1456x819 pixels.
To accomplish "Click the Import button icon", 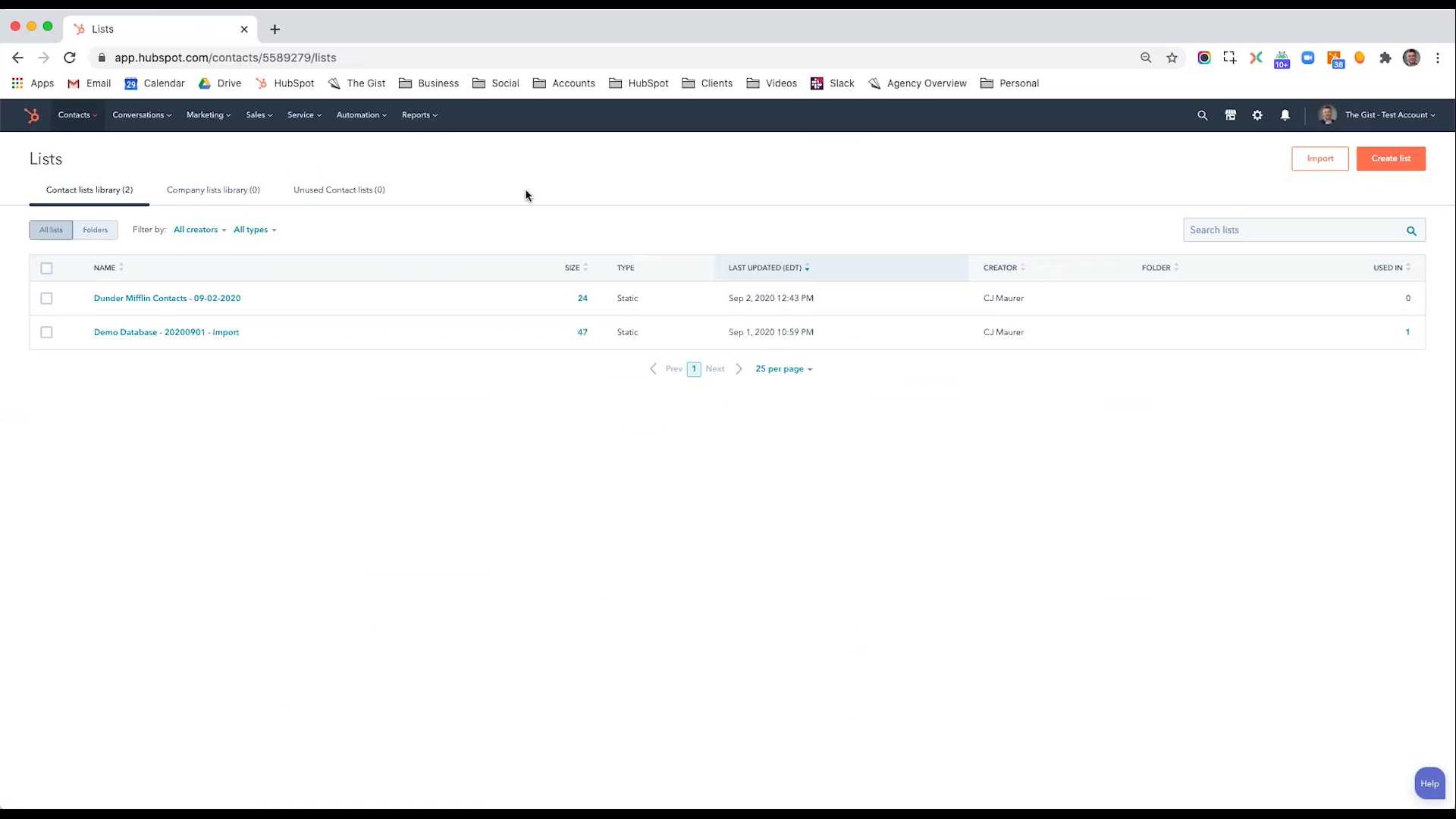I will [x=1320, y=158].
